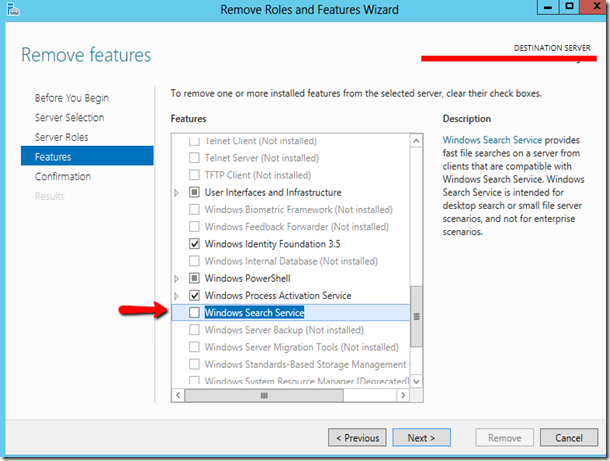Viewport: 610px width, 461px height.
Task: Click the Windows Server Backup checkbox
Action: point(194,330)
